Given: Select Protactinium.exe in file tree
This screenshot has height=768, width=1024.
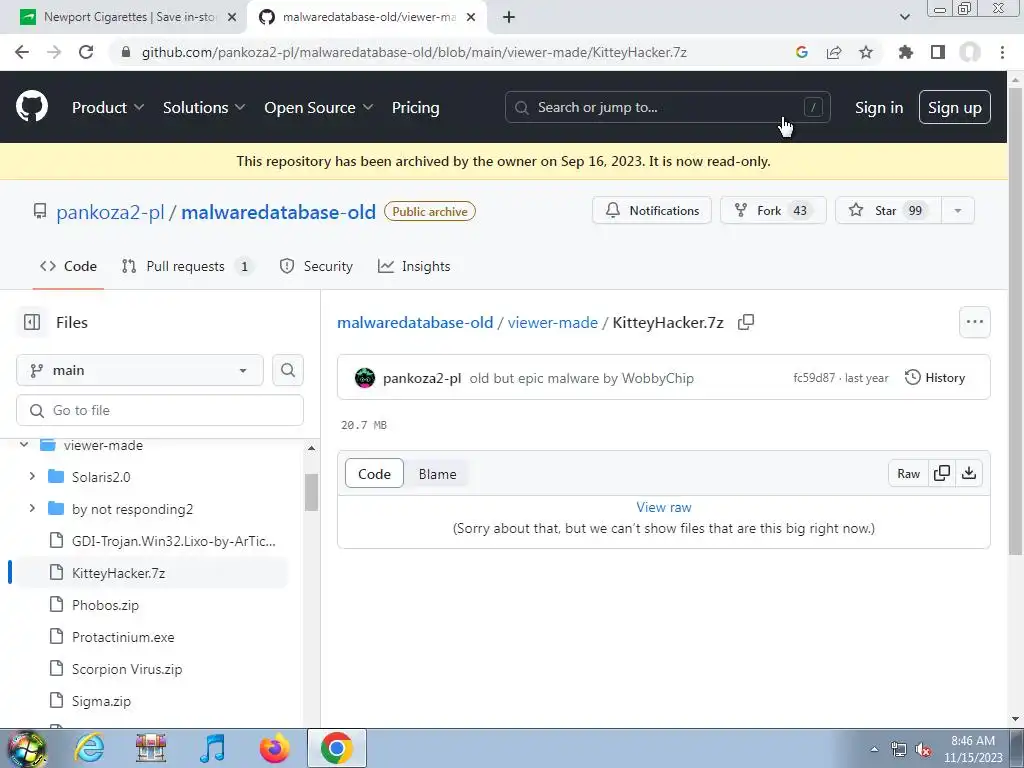Looking at the screenshot, I should tap(123, 637).
